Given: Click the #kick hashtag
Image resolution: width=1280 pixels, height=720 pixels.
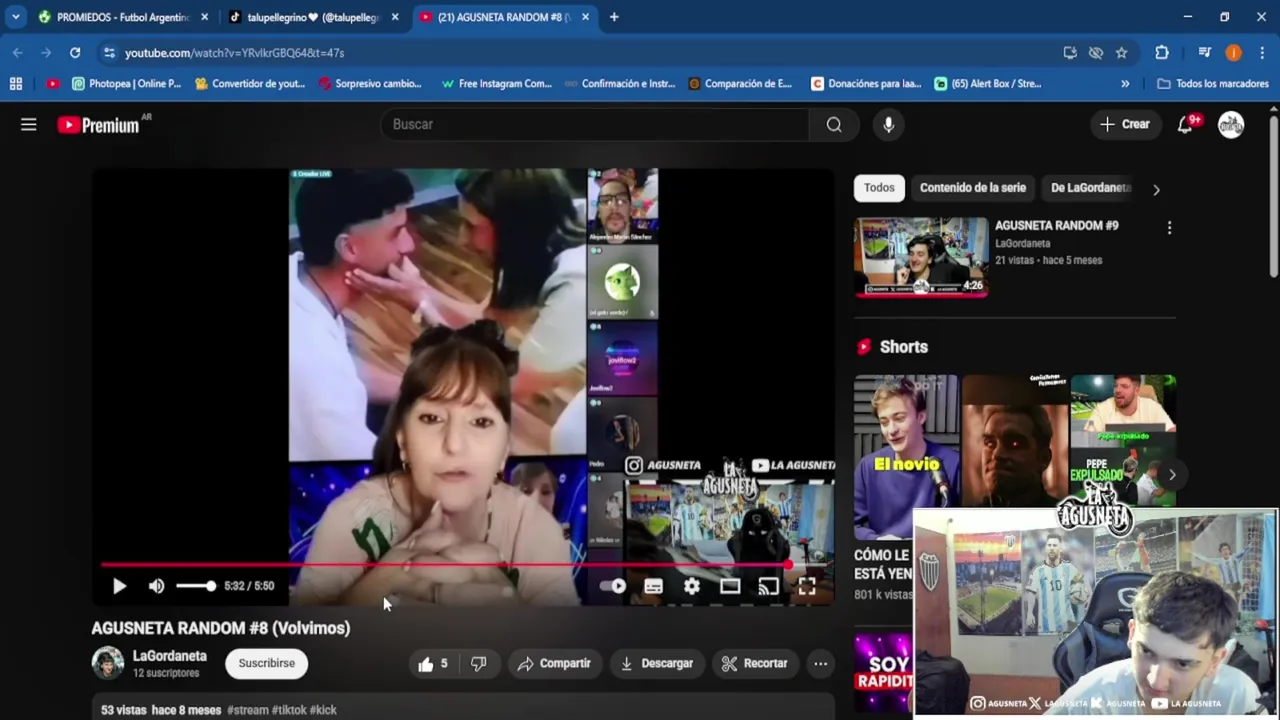Looking at the screenshot, I should (323, 710).
